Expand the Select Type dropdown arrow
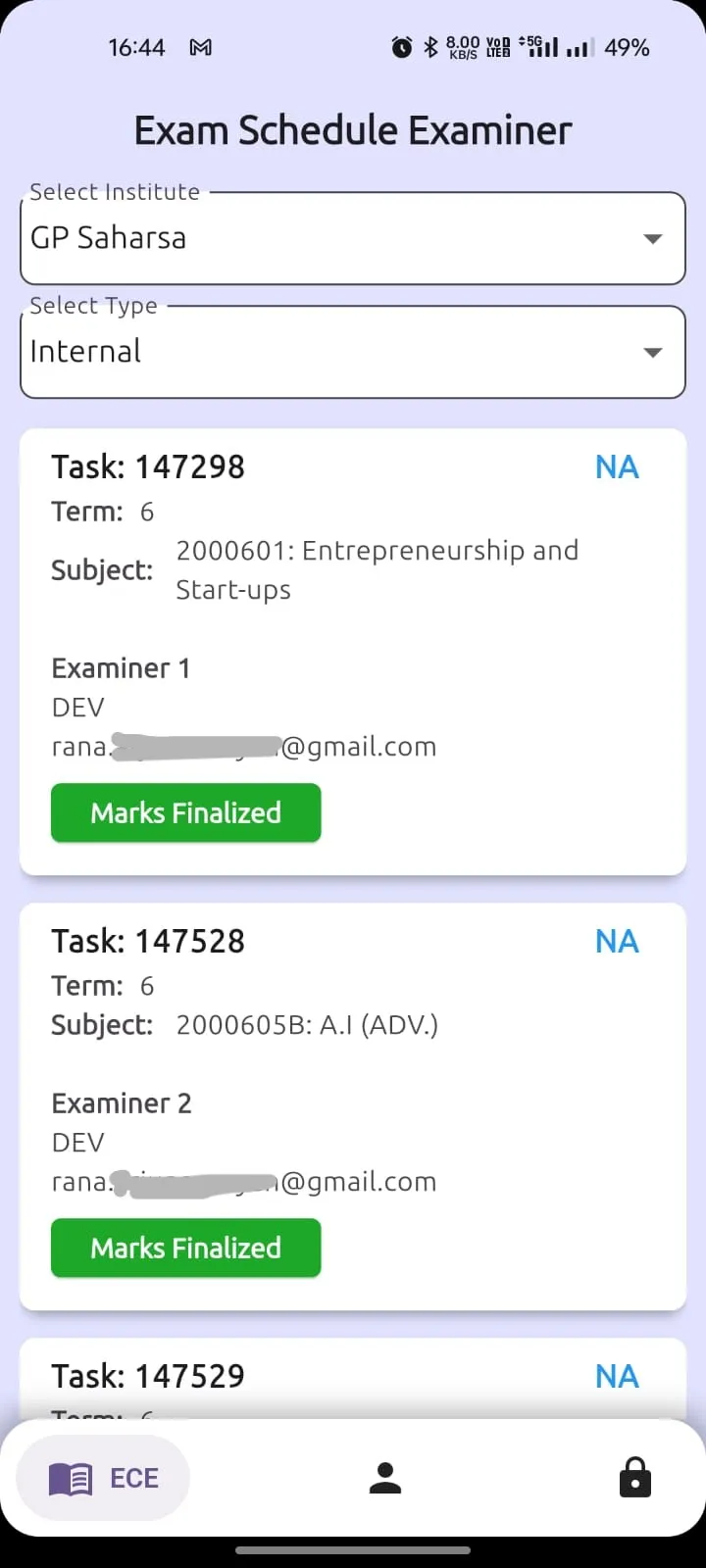 [653, 352]
